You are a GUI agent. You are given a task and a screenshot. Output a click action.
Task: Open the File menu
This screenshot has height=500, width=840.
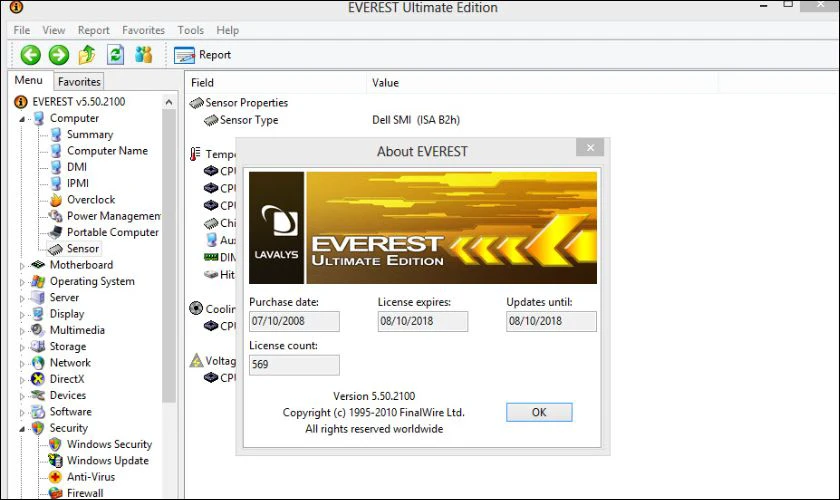coord(21,30)
